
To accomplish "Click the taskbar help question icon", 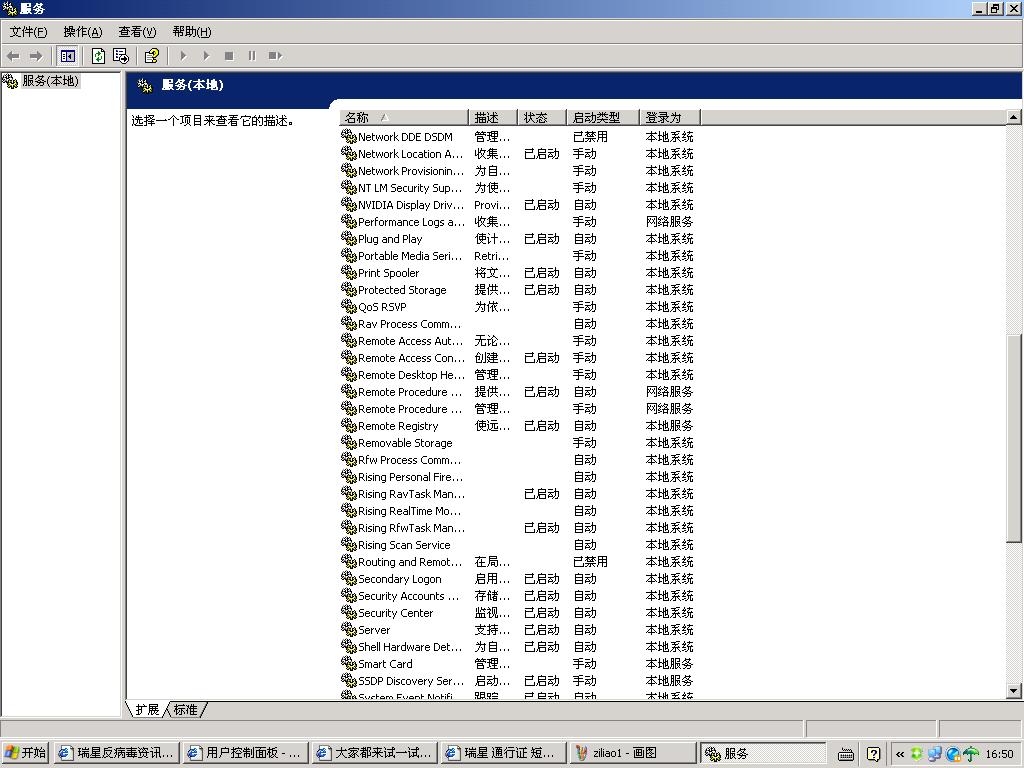I will [873, 754].
